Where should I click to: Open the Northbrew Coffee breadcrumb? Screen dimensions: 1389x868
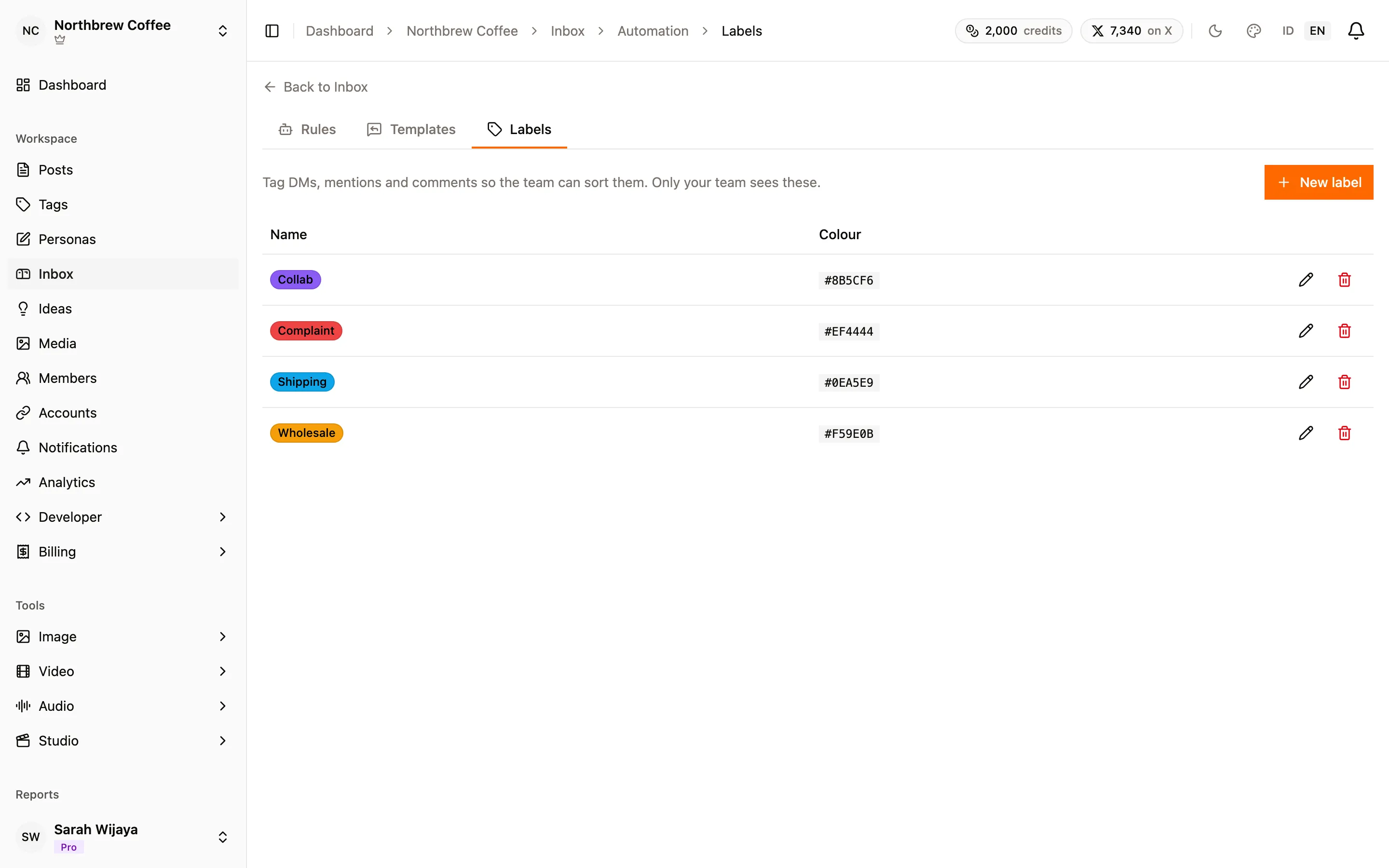coord(462,31)
